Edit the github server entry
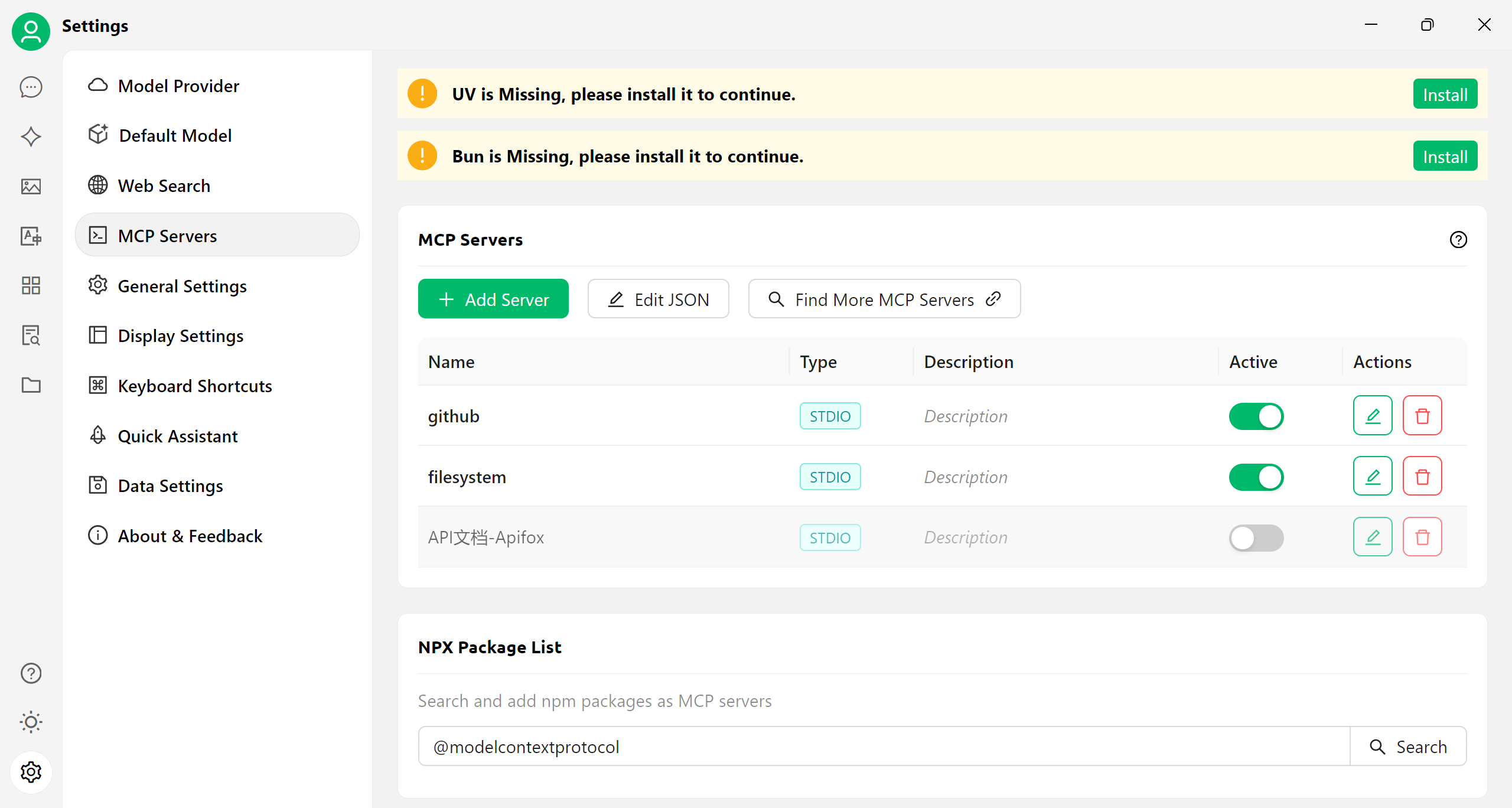1512x808 pixels. pos(1373,416)
